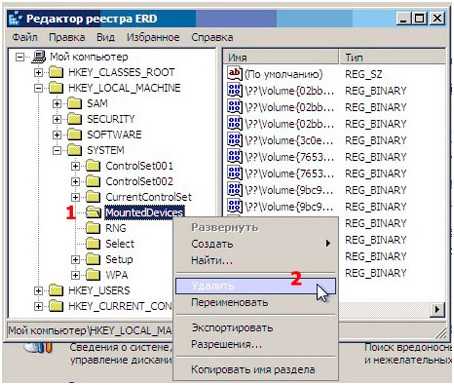454x385 pixels.
Task: Open the Избранное menu
Action: point(153,37)
